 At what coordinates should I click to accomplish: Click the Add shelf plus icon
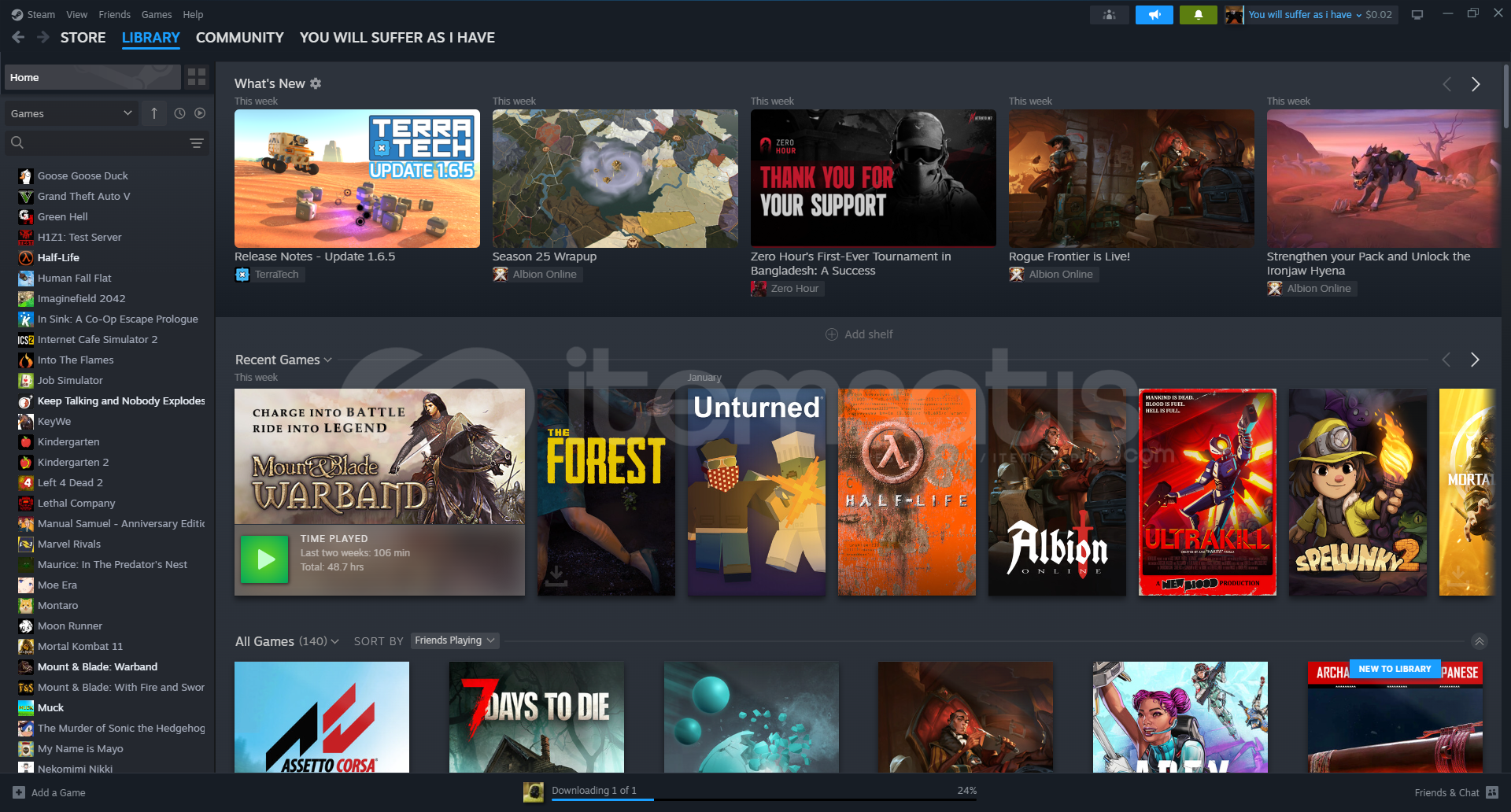tap(832, 334)
